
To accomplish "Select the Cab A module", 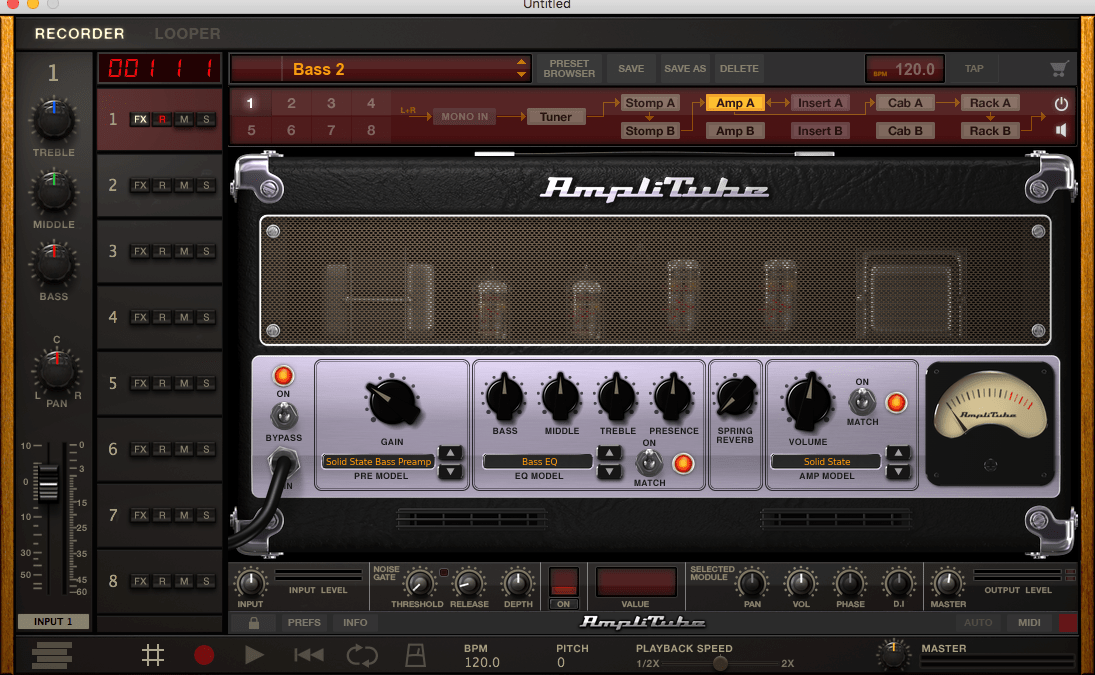I will [x=905, y=103].
